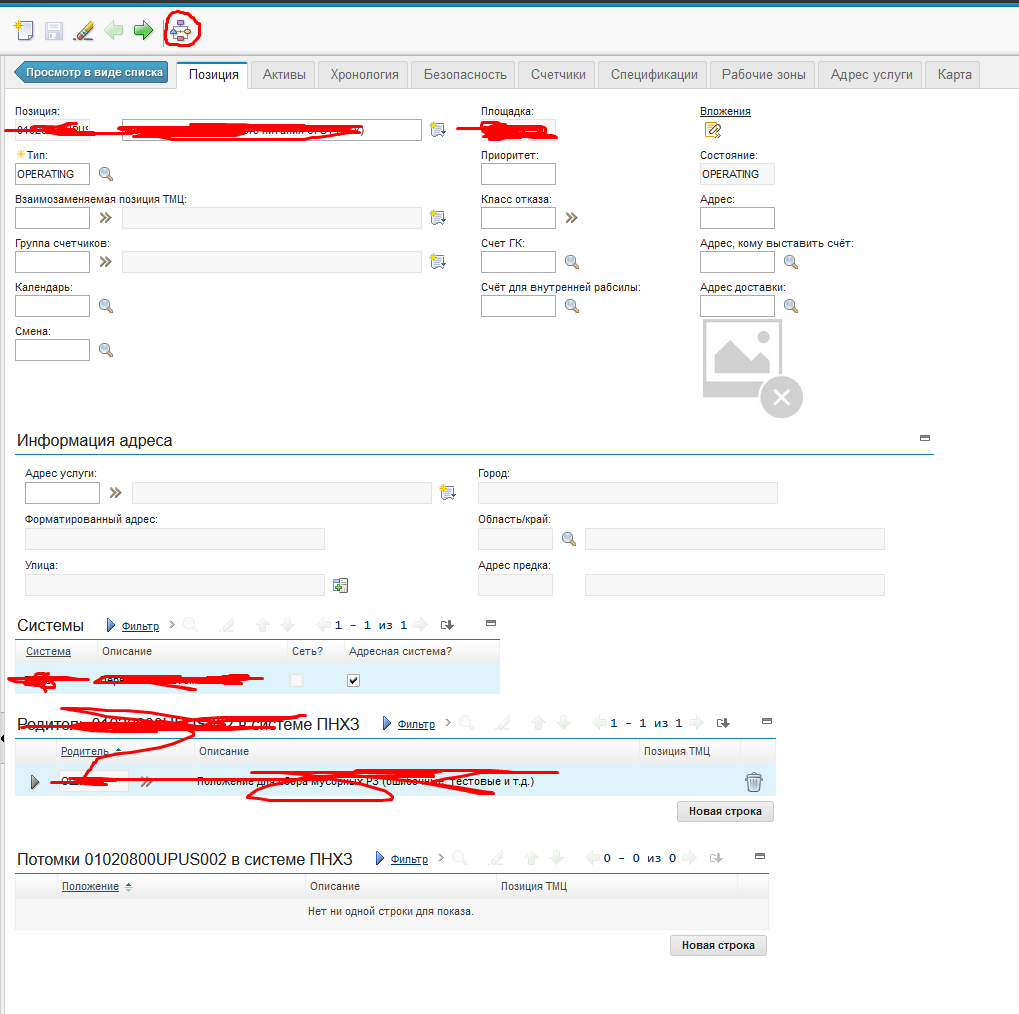Open Фильтр link in Системы table
1019x1014 pixels.
coord(140,626)
